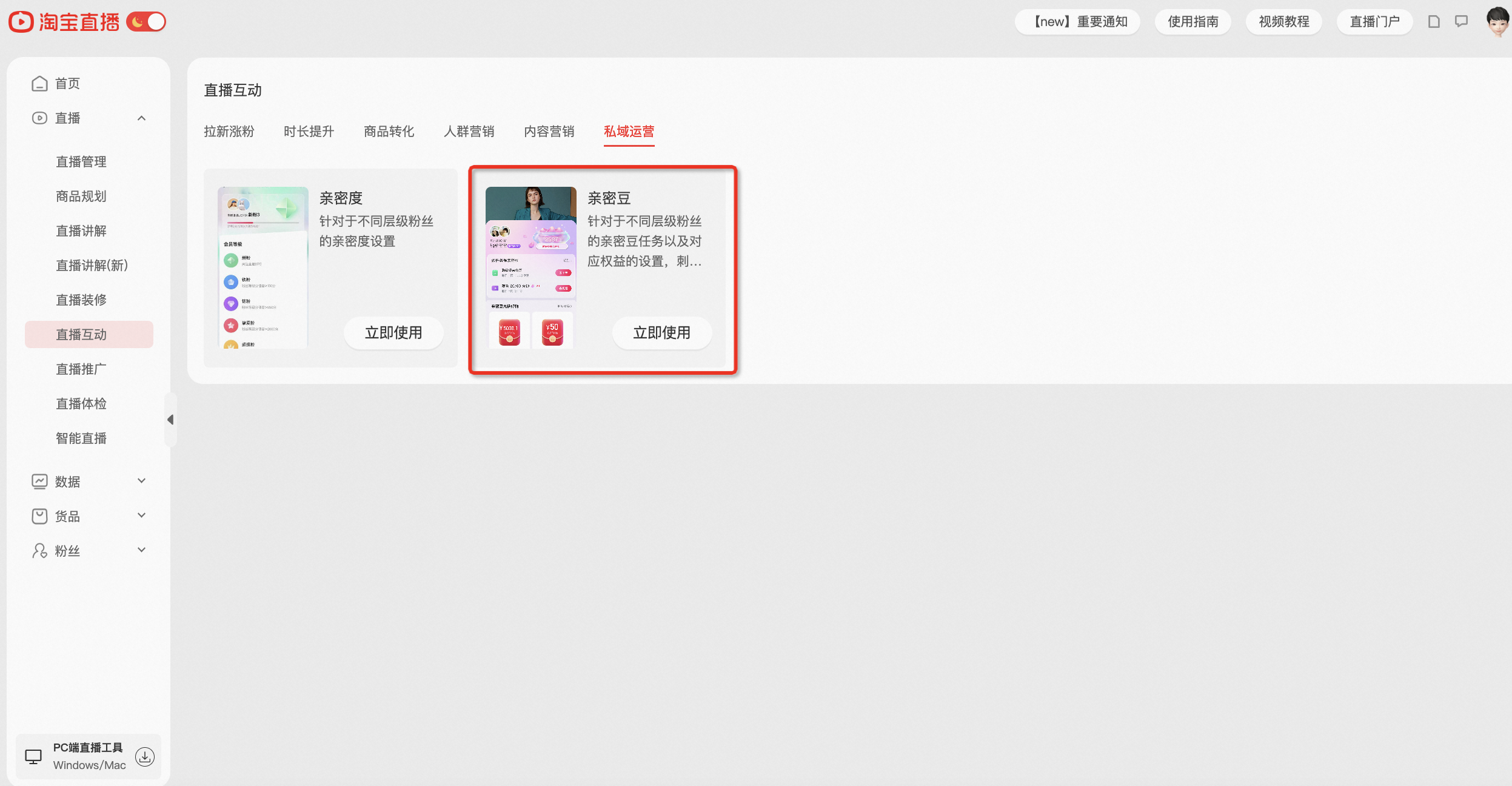
Task: Click the 亲密豆 card title
Action: [609, 198]
